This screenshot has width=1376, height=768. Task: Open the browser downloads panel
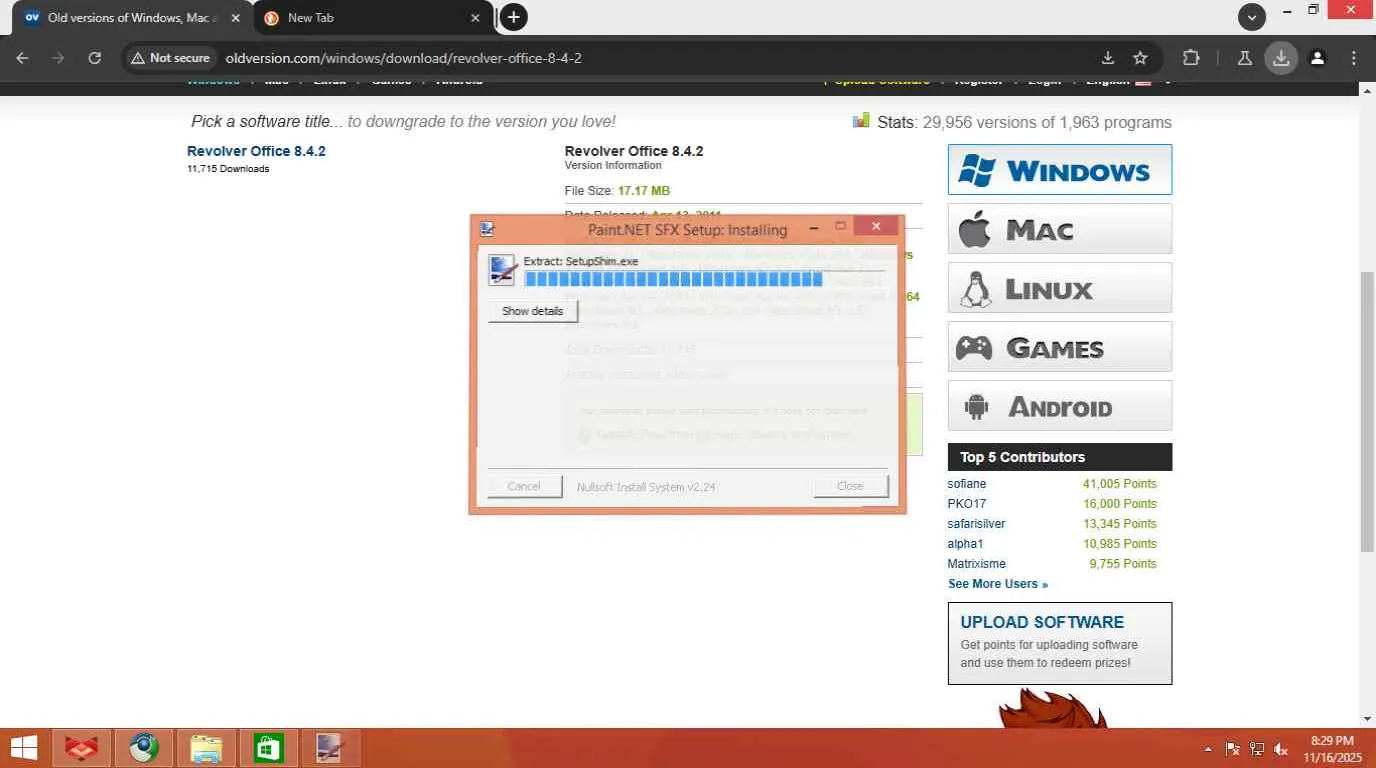pyautogui.click(x=1281, y=58)
